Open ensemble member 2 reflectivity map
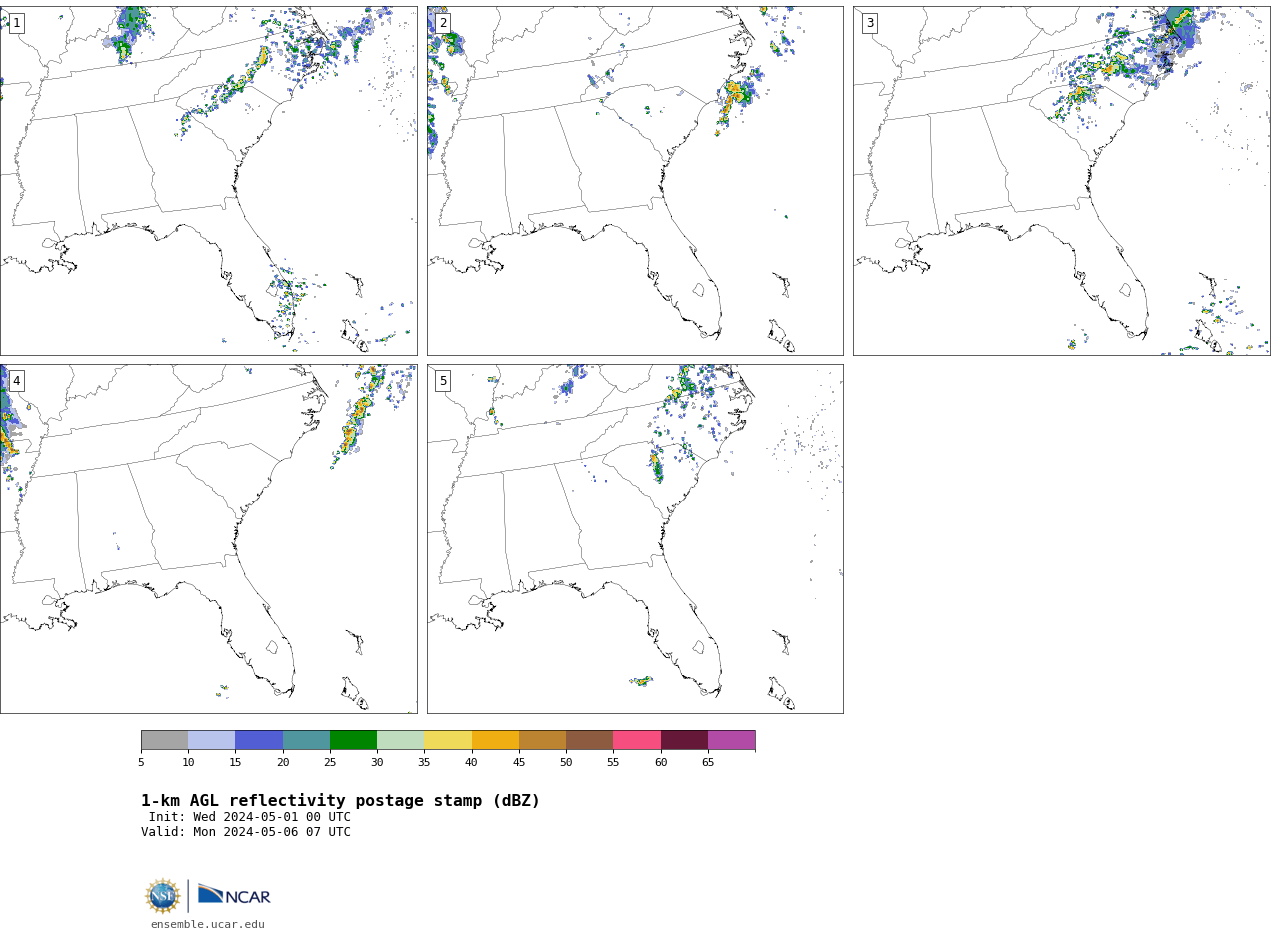The image size is (1280, 936). 635,181
